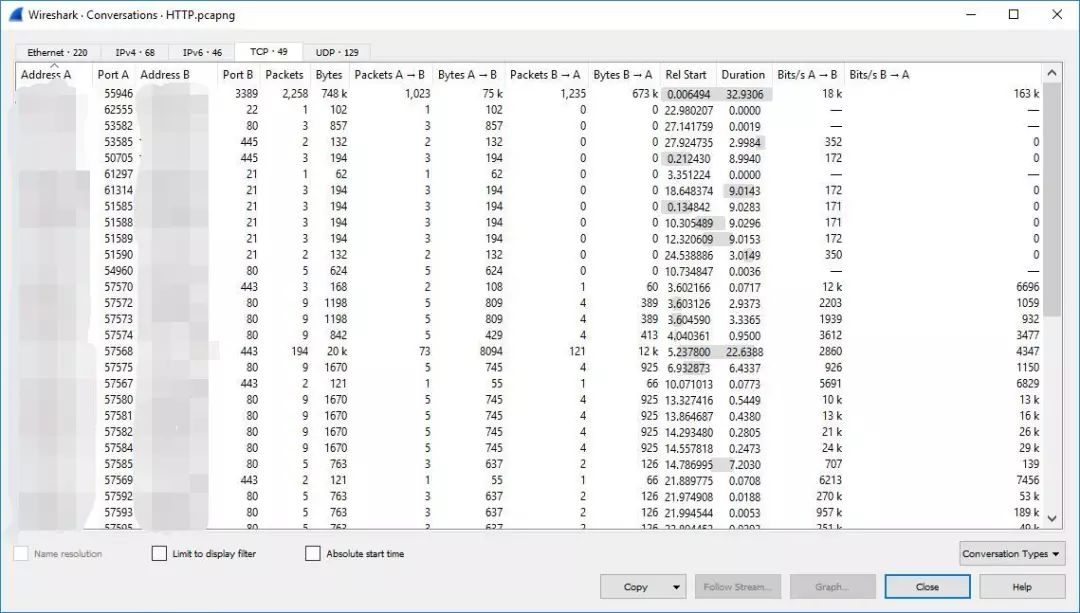Switch to the IPv4 · 68 tab
This screenshot has height=613, width=1080.
[x=135, y=52]
